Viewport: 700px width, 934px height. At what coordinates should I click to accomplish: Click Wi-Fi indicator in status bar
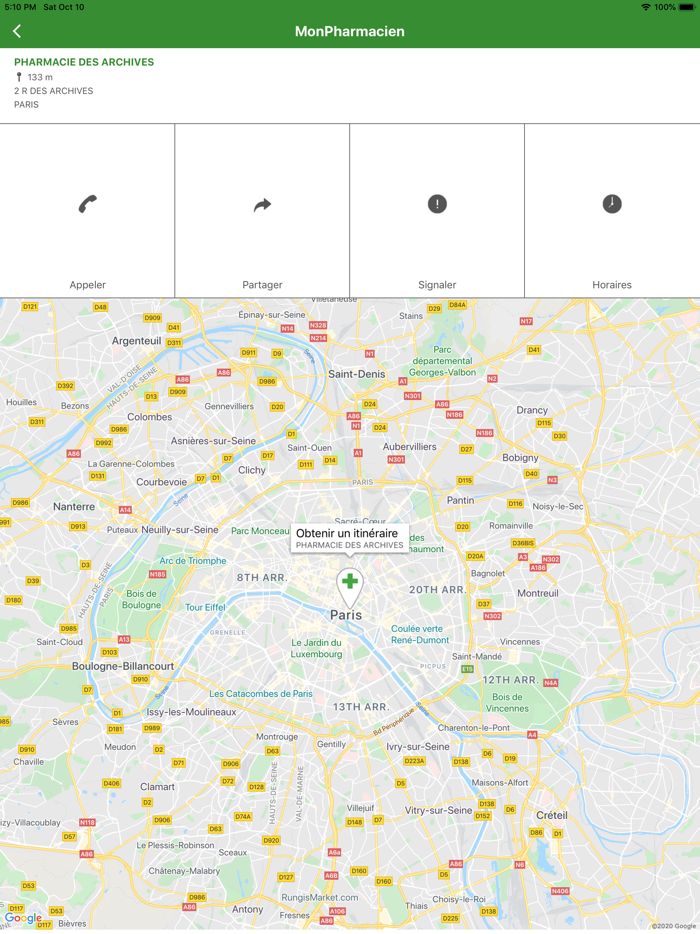646,7
